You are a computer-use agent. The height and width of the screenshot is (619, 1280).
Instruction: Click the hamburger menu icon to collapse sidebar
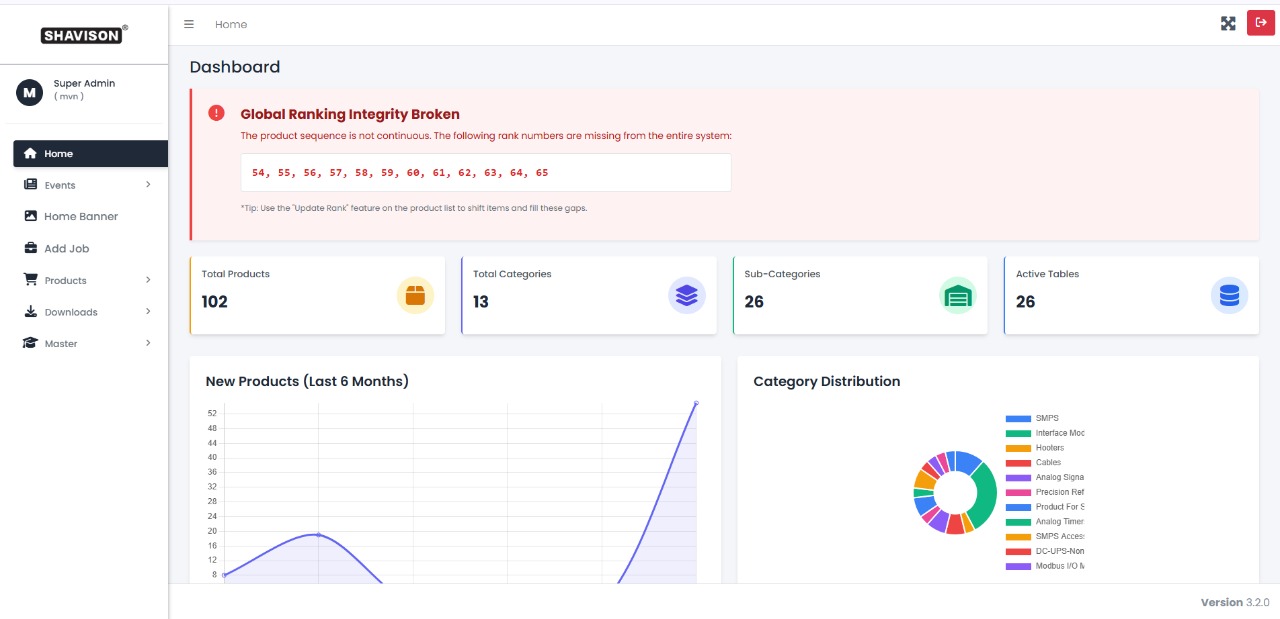189,24
